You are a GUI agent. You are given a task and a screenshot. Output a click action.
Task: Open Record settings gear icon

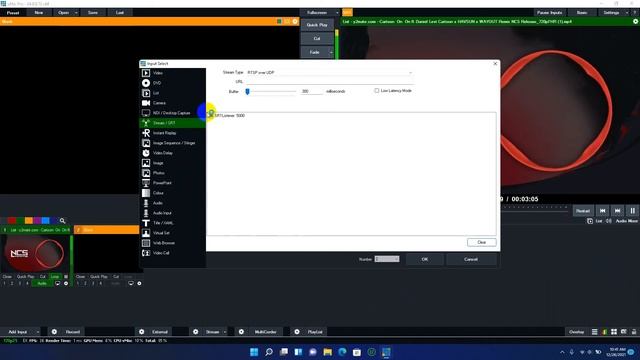(54, 332)
